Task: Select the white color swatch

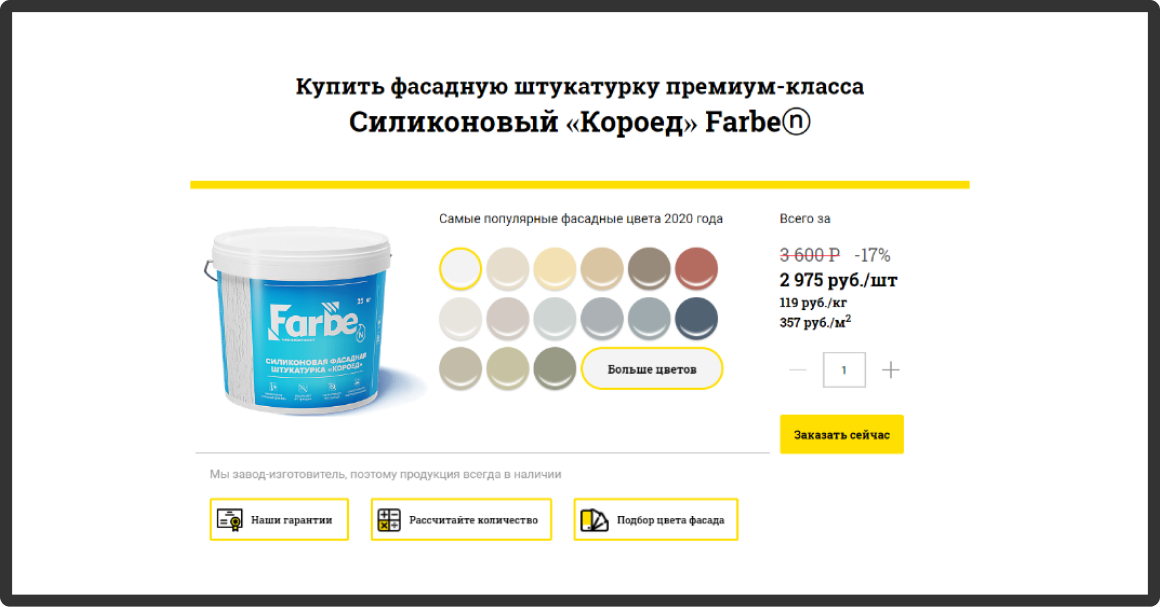Action: [460, 268]
